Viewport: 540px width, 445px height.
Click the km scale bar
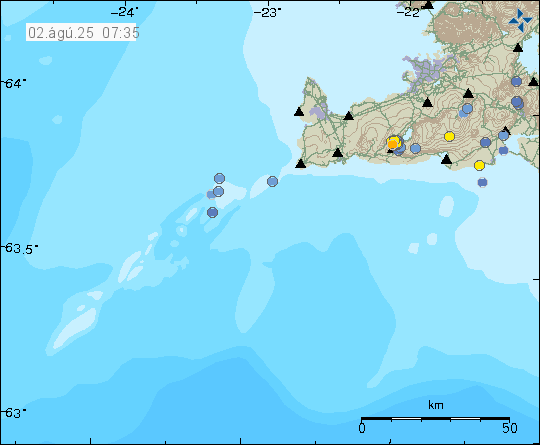[x=435, y=419]
